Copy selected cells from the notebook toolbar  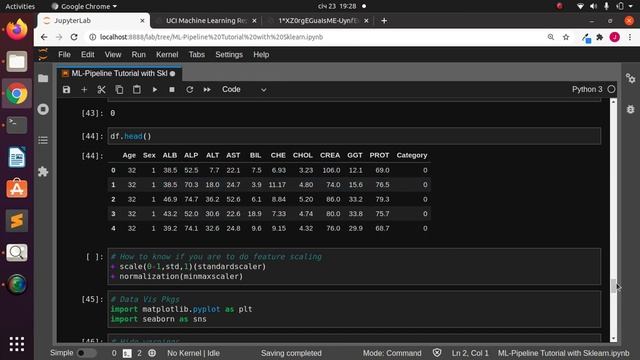119,89
